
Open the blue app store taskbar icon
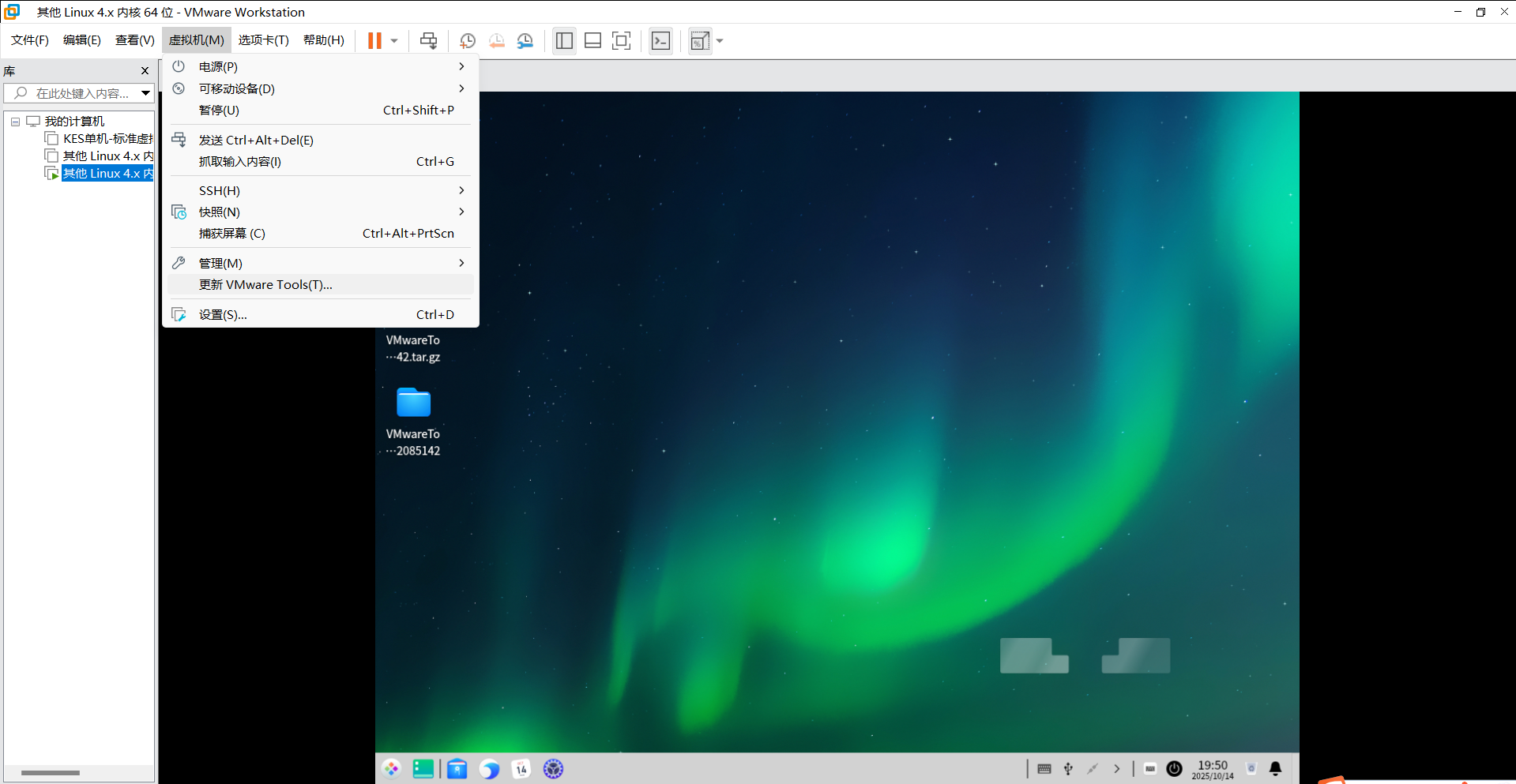click(x=457, y=768)
